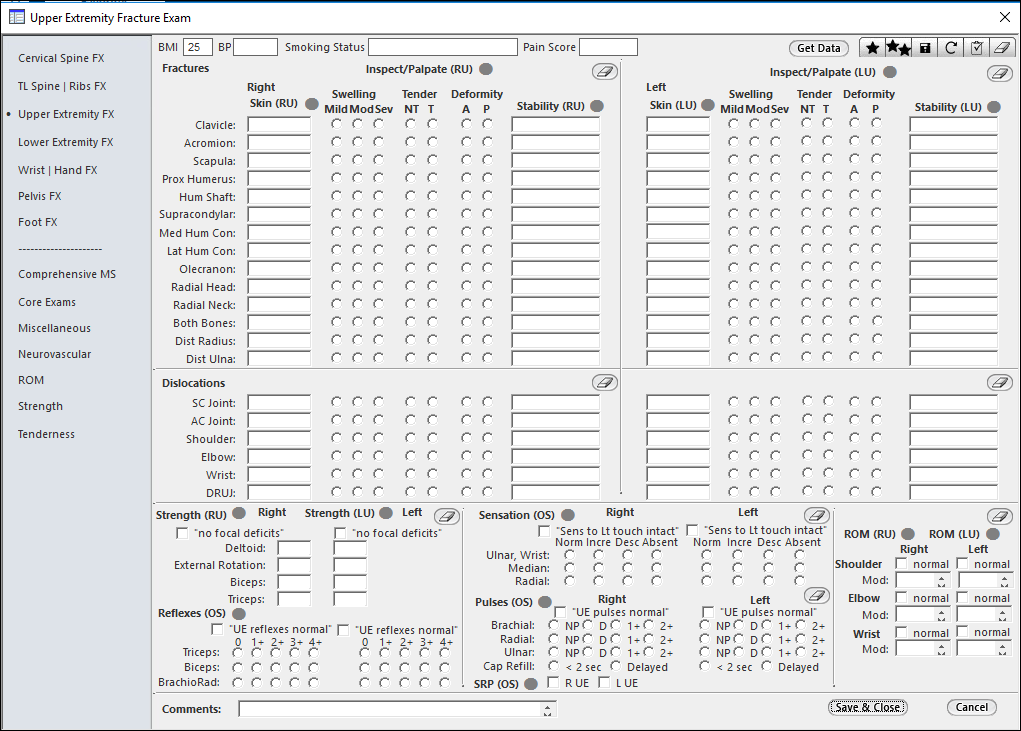This screenshot has height=731, width=1021.
Task: Click the Smoking Status field
Action: pos(443,47)
